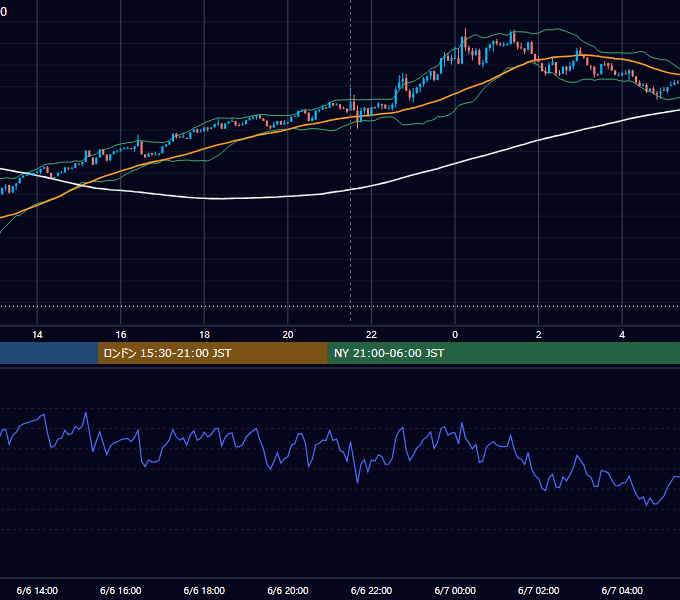The width and height of the screenshot is (680, 600).
Task: Click the 6/6 20:00 time label
Action: coord(288,590)
